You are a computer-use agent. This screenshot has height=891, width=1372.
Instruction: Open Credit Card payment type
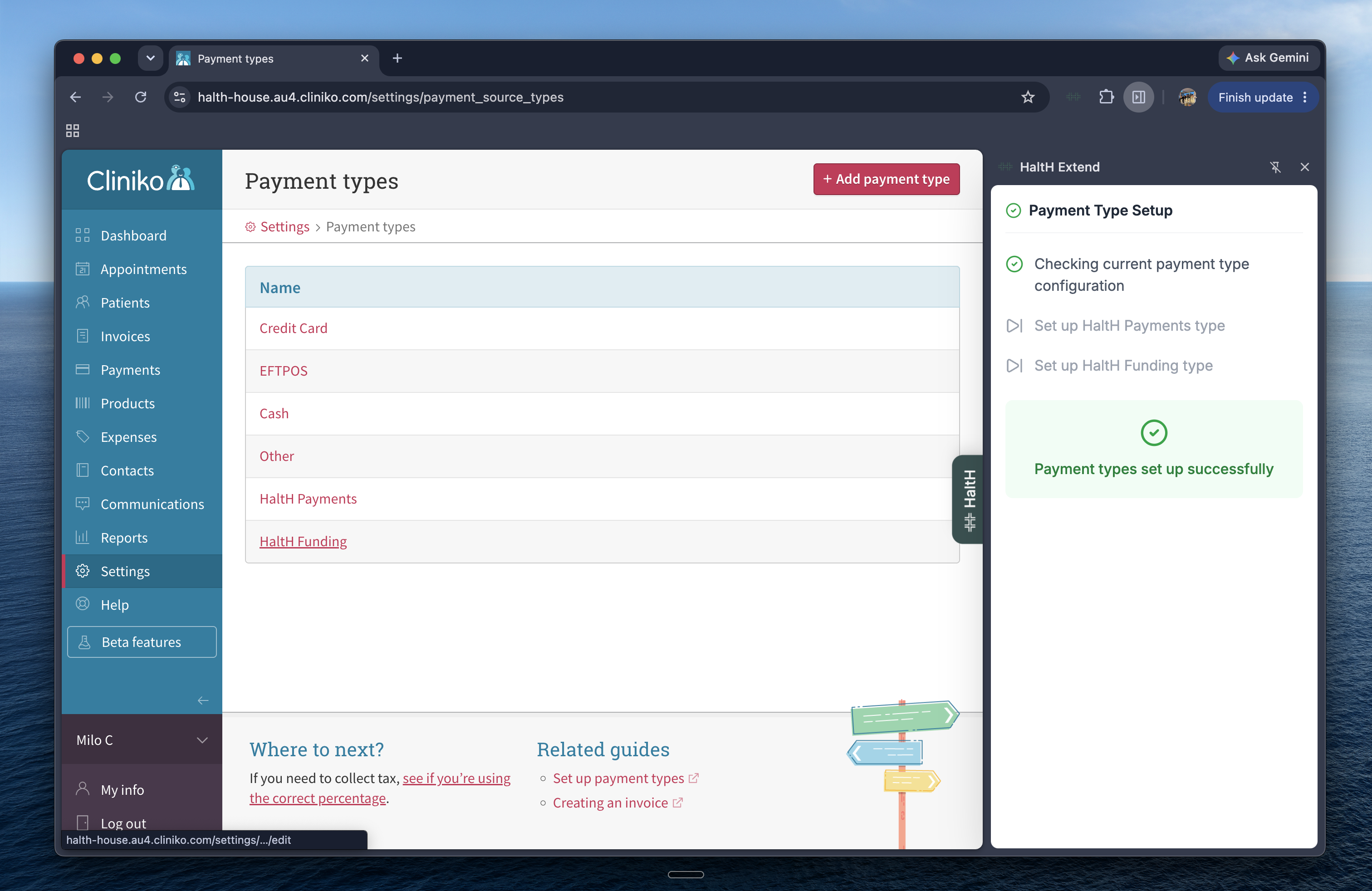[293, 328]
